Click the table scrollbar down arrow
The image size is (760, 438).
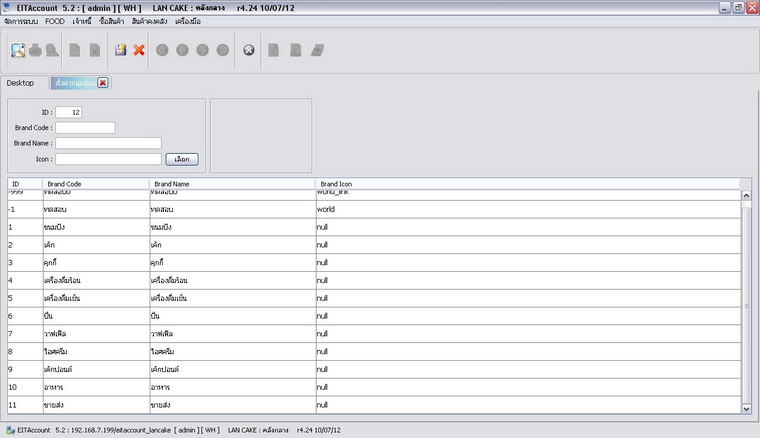coord(746,409)
